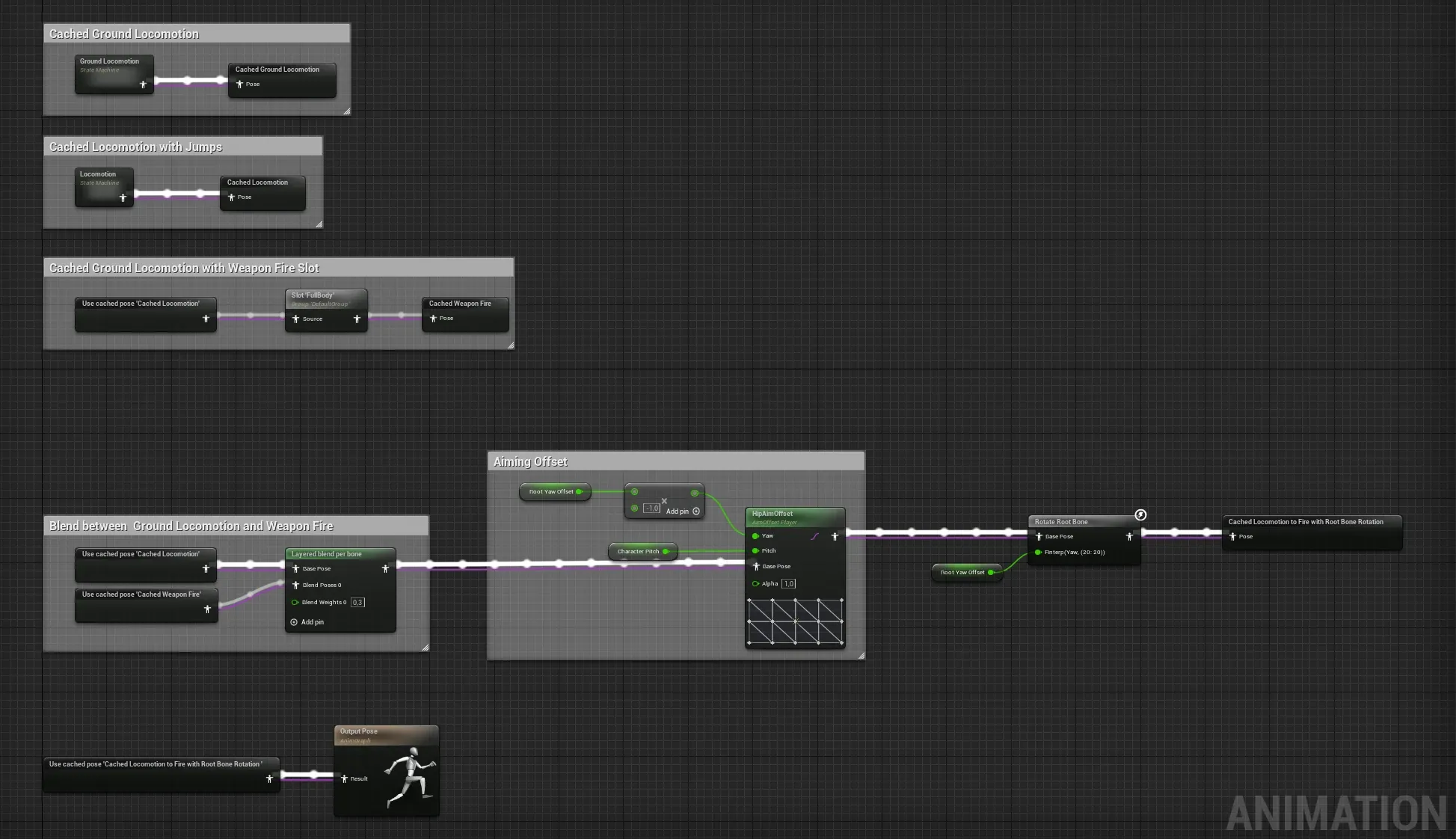
Task: Click output pose pin of Rotate Root Bone
Action: tap(1129, 536)
